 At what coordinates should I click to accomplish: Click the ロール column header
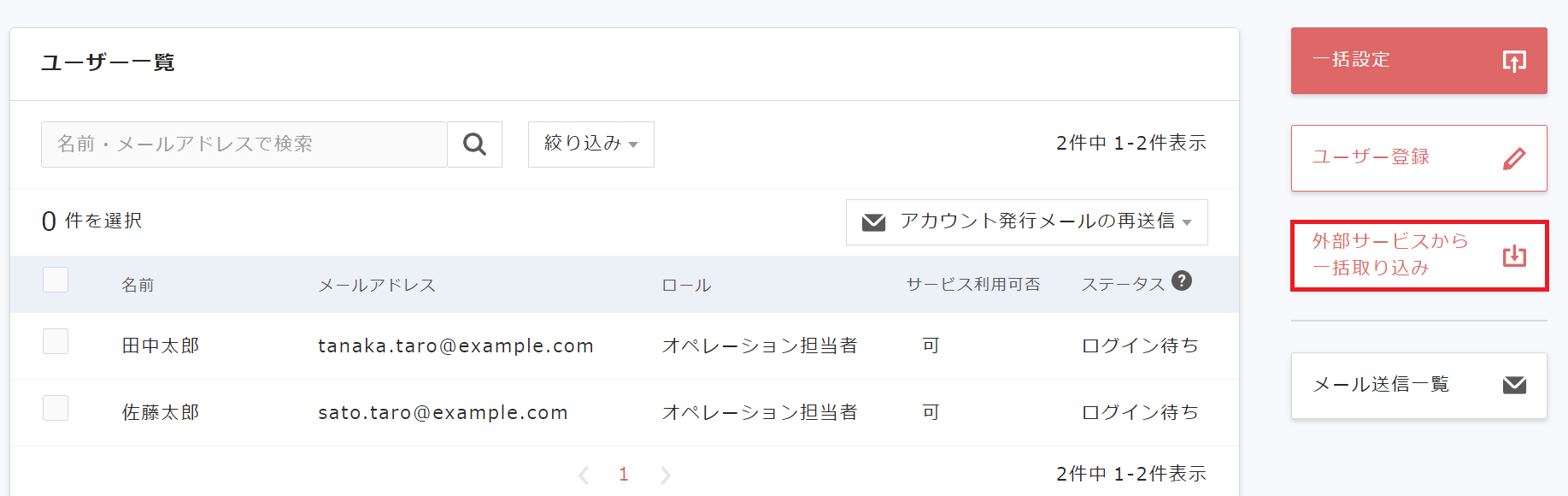tap(686, 285)
